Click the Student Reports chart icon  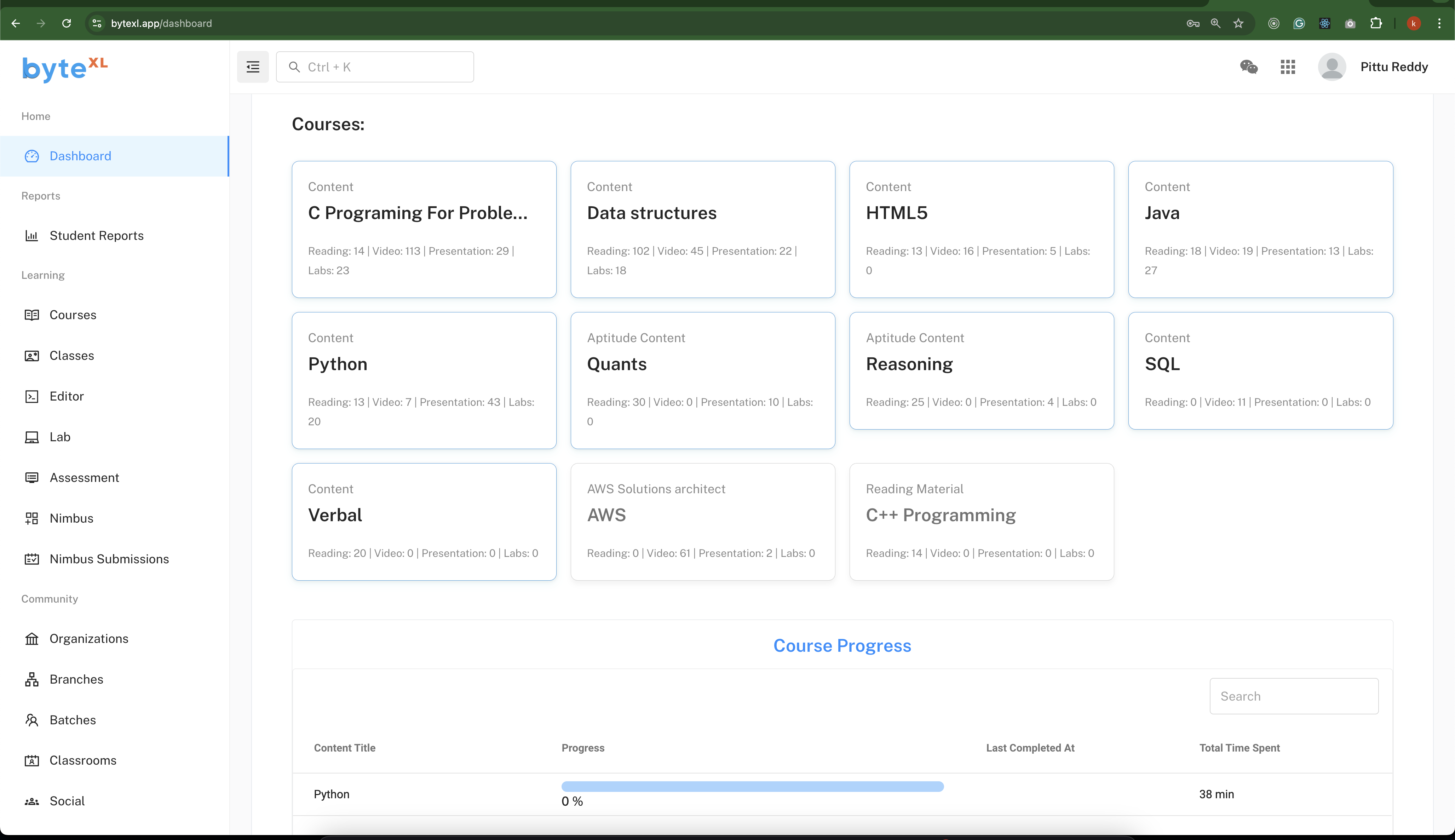(x=32, y=235)
